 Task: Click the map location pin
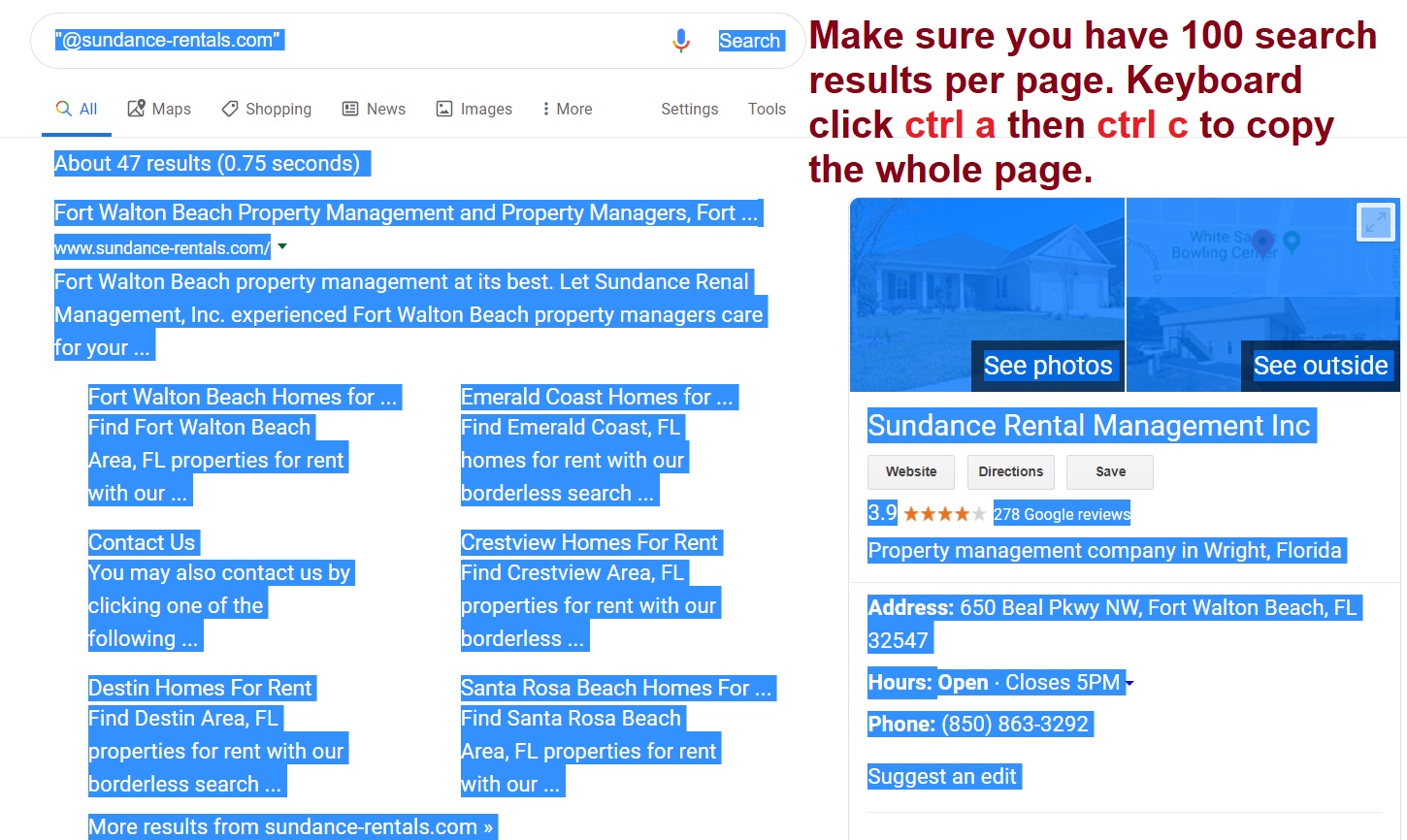tap(1262, 242)
